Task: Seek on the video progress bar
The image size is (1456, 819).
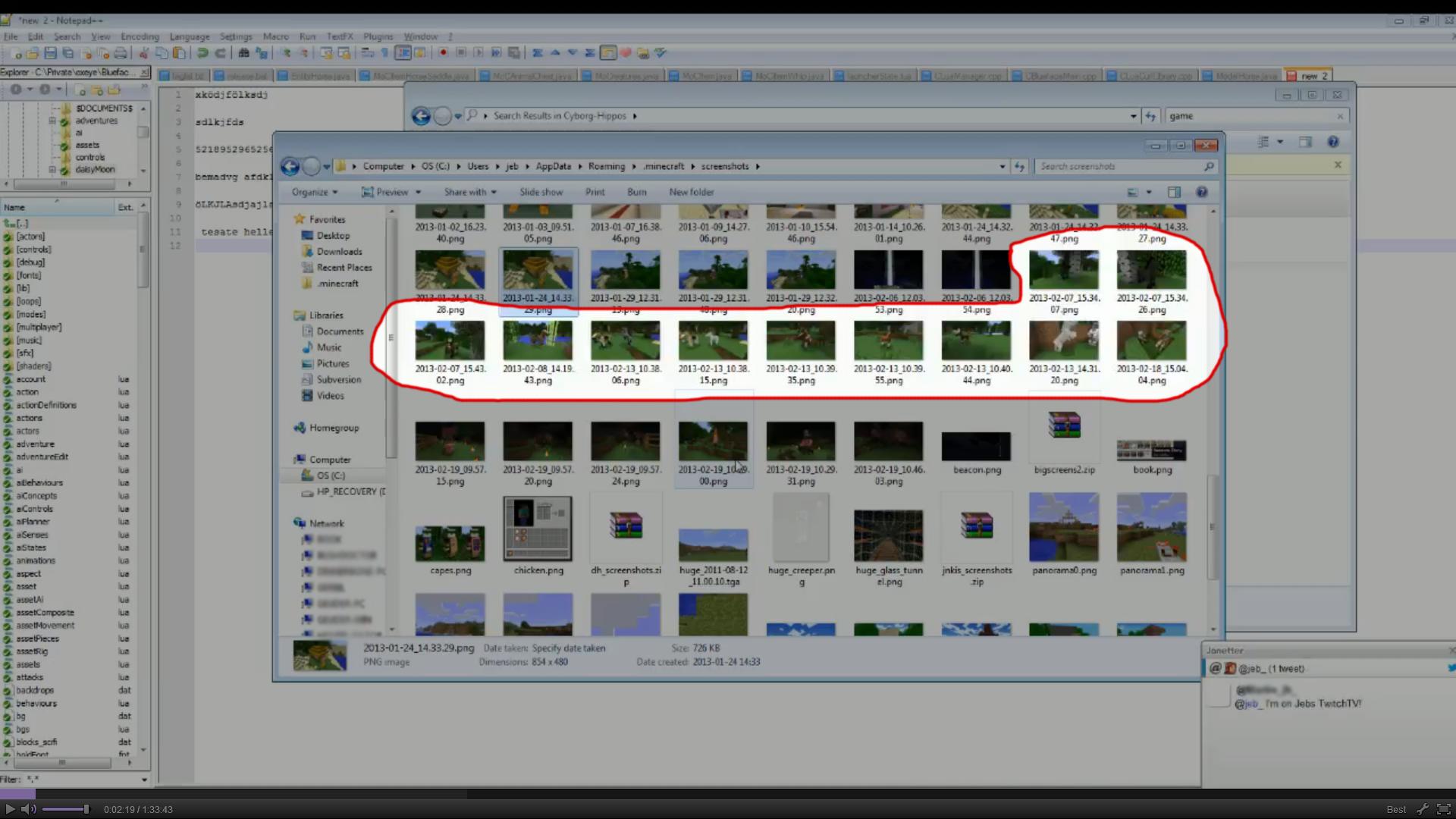Action: (x=728, y=794)
